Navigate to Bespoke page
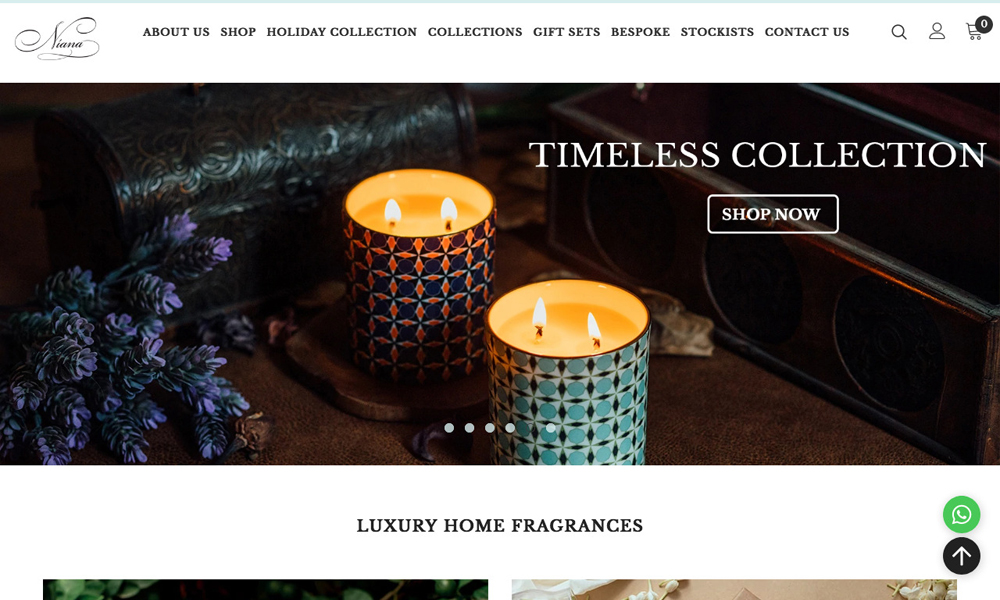The image size is (1000, 600). pyautogui.click(x=640, y=32)
